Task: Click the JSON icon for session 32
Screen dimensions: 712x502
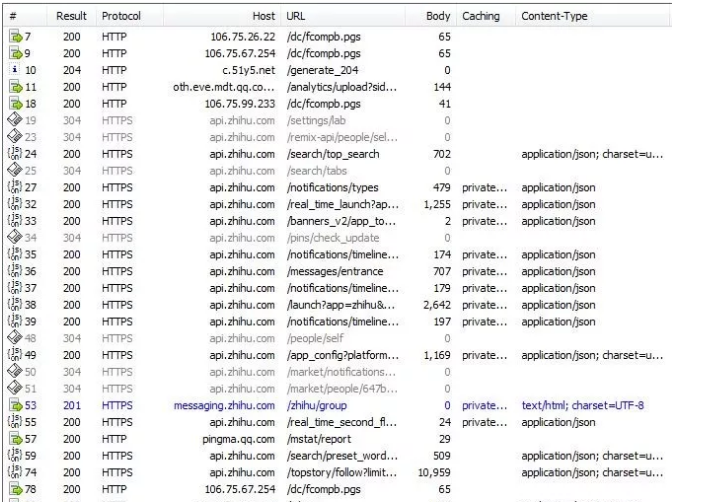Action: 15,204
